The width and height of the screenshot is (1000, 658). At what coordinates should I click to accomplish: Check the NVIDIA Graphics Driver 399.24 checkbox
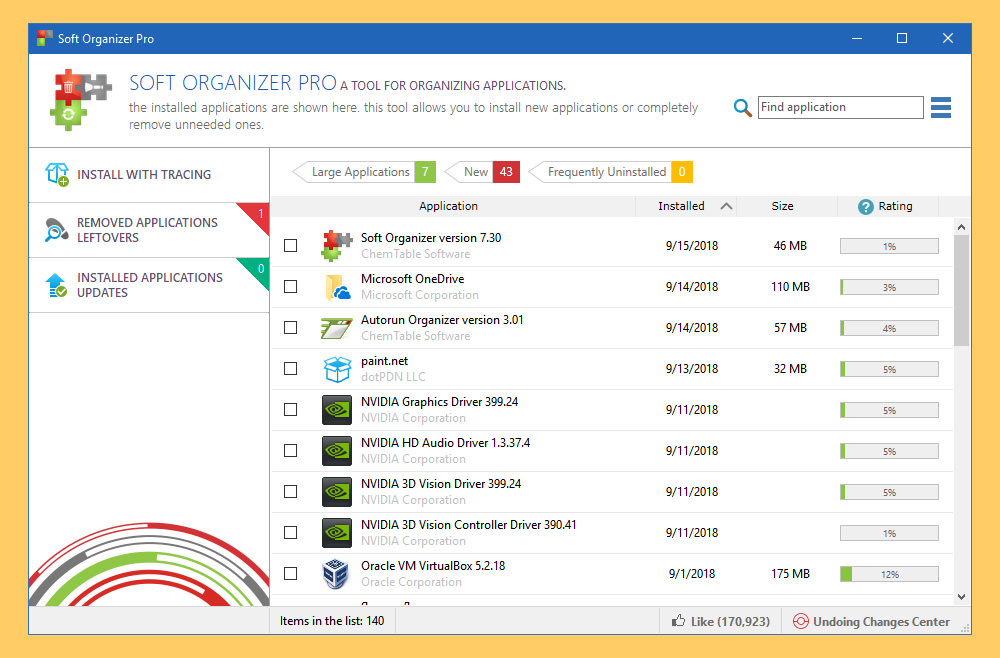click(290, 409)
